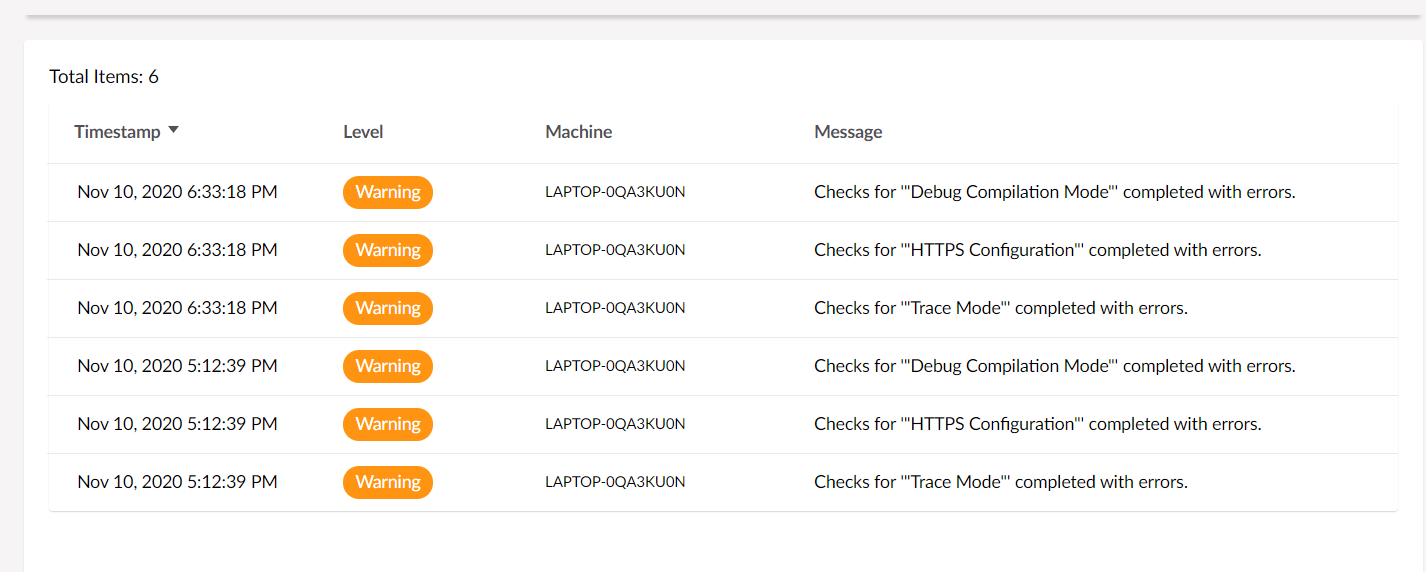Click the Message column header
Viewport: 1426px width, 572px height.
click(848, 132)
